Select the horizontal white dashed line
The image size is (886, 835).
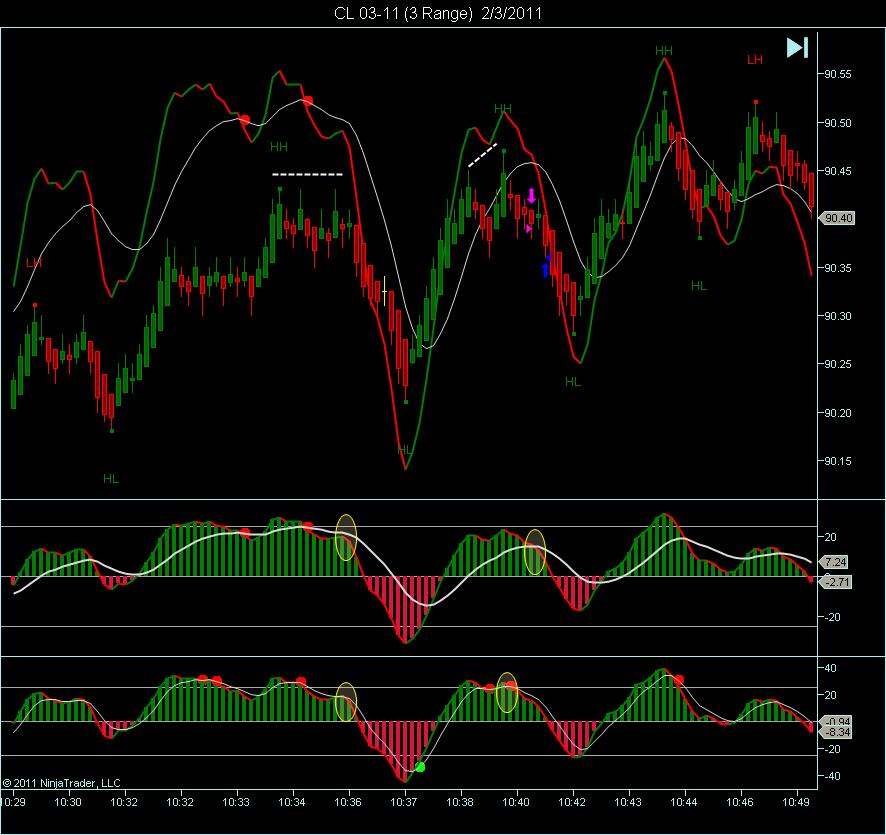pyautogui.click(x=307, y=175)
